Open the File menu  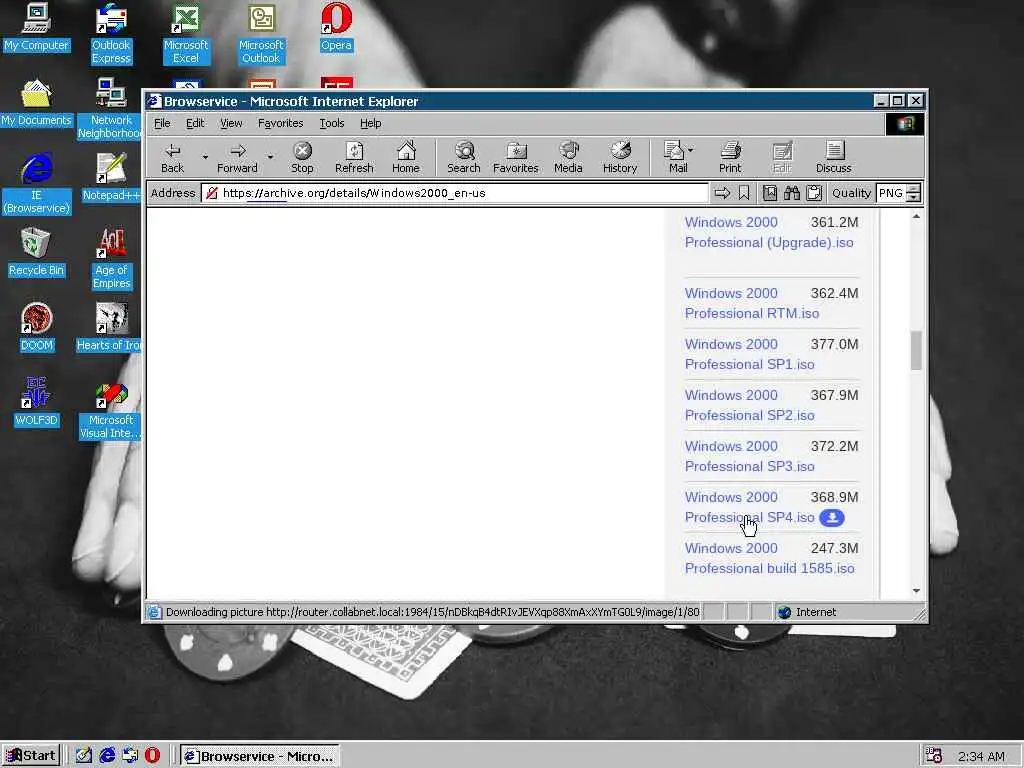click(162, 123)
